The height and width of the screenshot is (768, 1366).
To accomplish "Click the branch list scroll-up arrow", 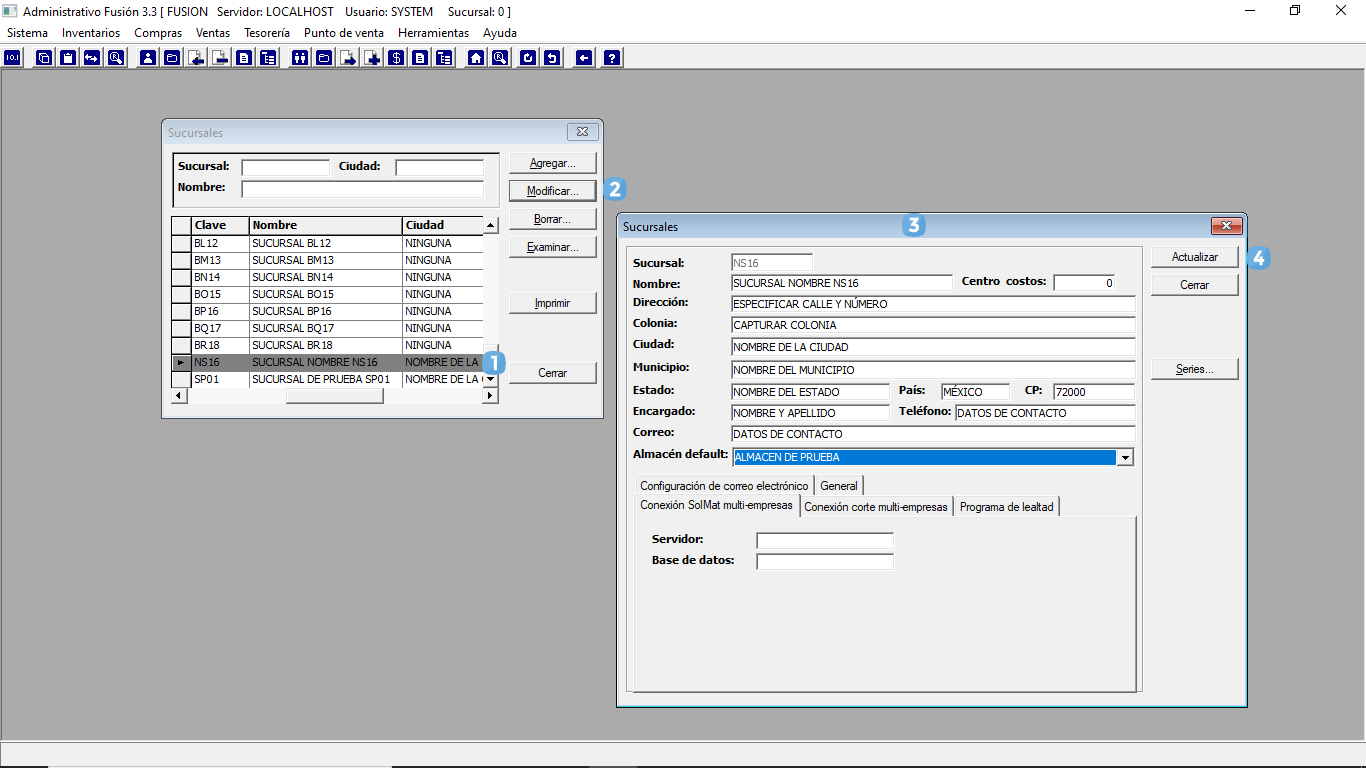I will point(490,226).
